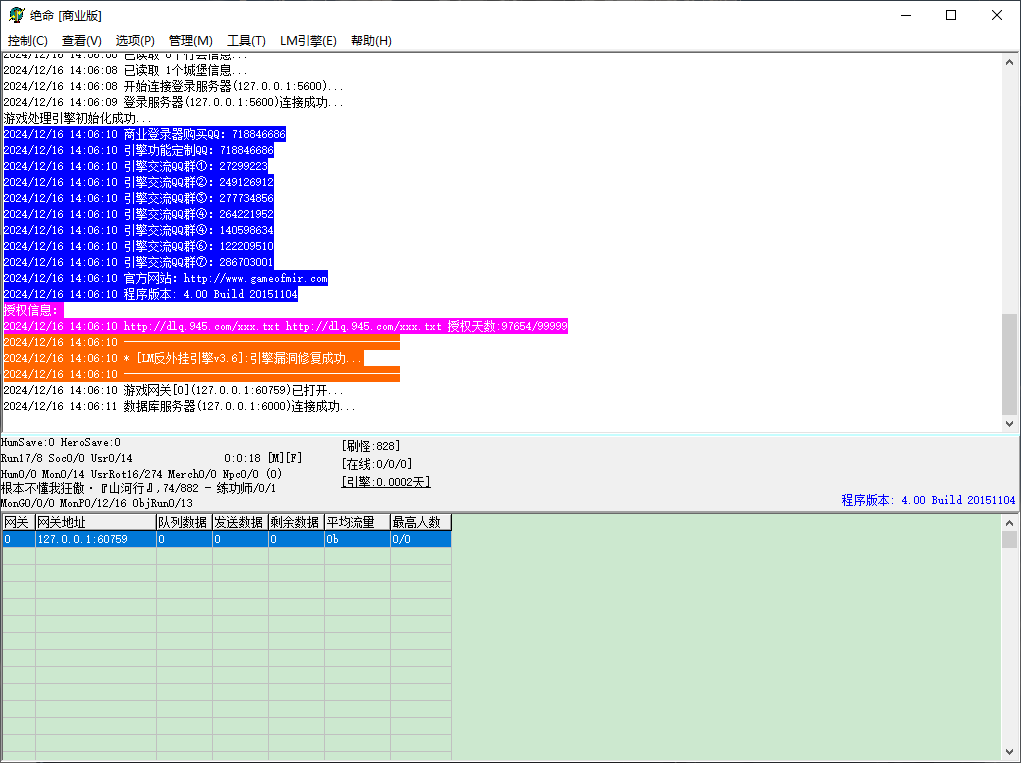Click the gateway table scrollbar down arrow
The width and height of the screenshot is (1021, 763).
(1009, 752)
